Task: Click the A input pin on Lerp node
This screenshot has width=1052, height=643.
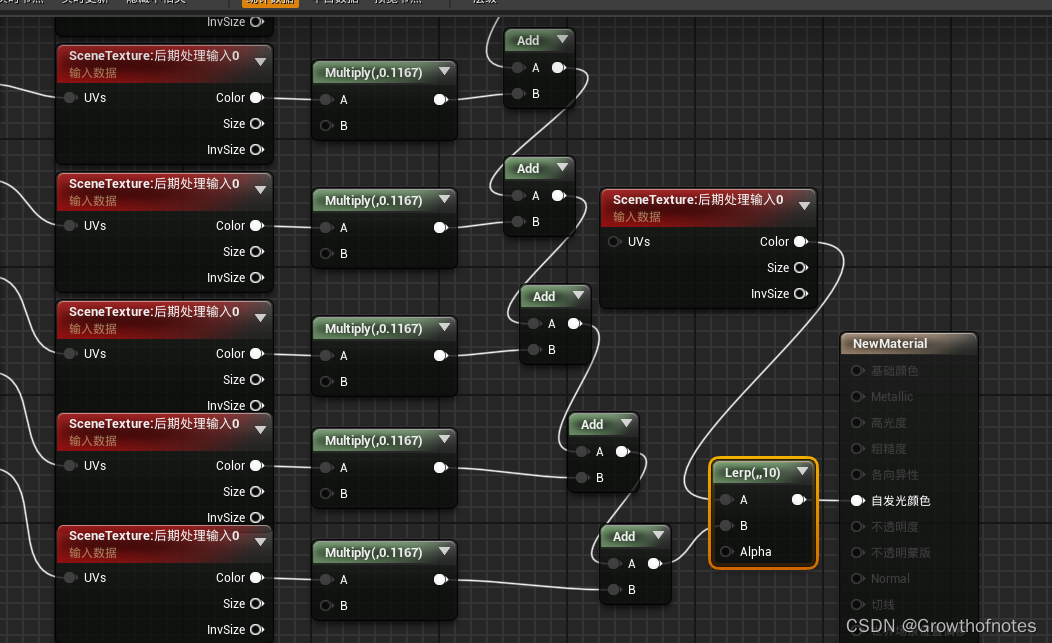Action: coord(726,499)
